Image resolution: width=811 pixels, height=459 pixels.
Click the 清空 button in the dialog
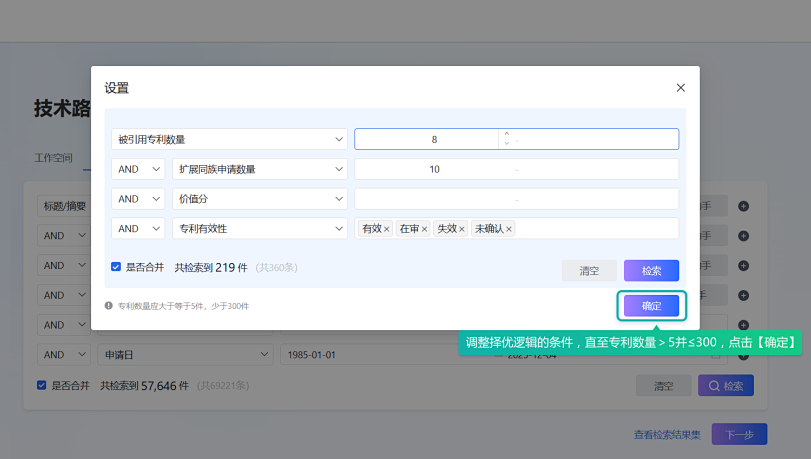[589, 271]
